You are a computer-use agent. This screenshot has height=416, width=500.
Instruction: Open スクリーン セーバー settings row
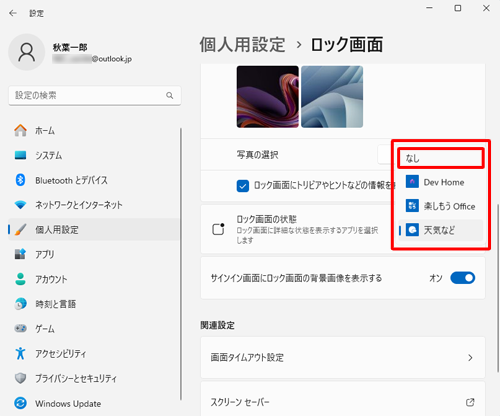(343, 399)
